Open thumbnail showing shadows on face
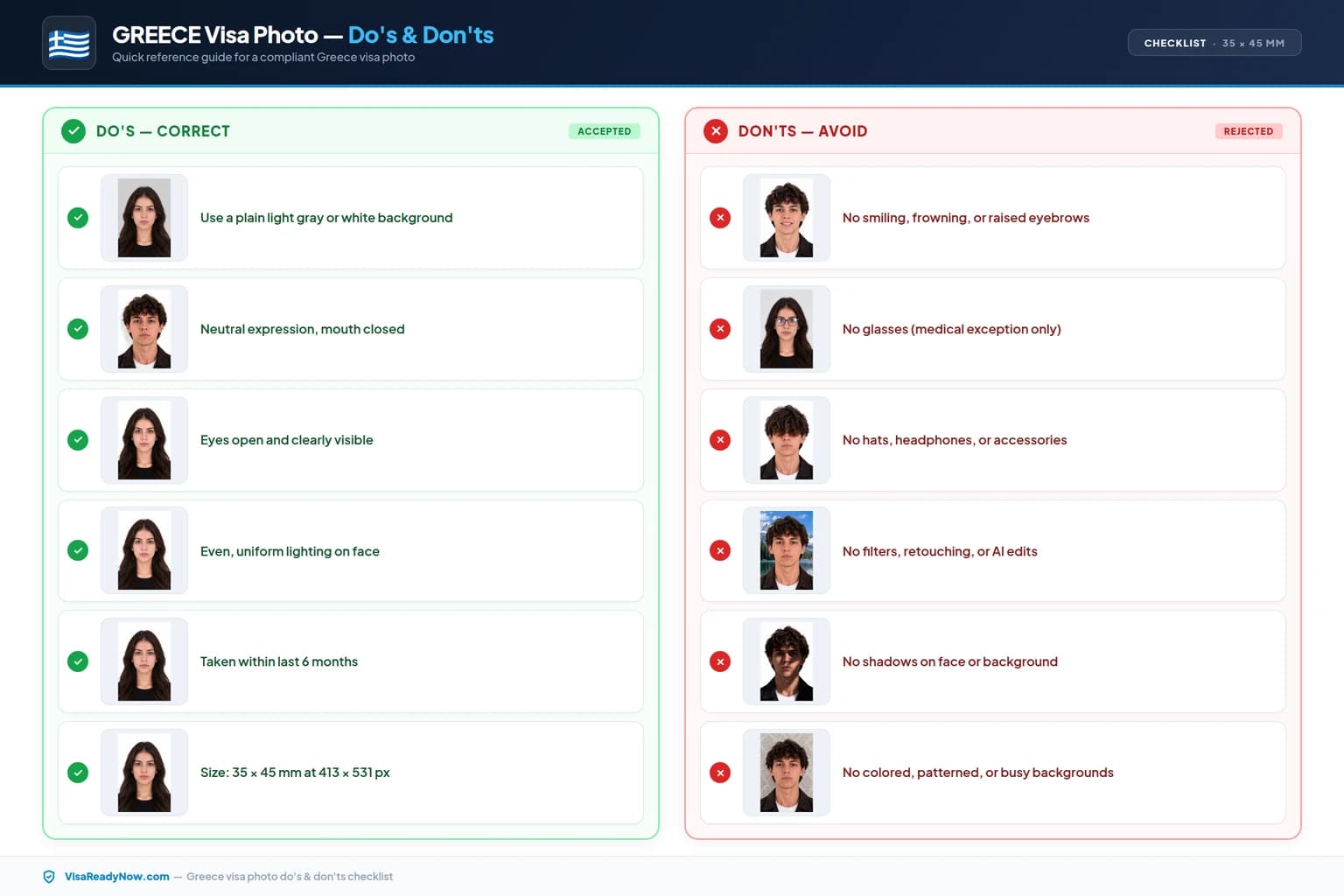The height and width of the screenshot is (896, 1344). pos(787,661)
